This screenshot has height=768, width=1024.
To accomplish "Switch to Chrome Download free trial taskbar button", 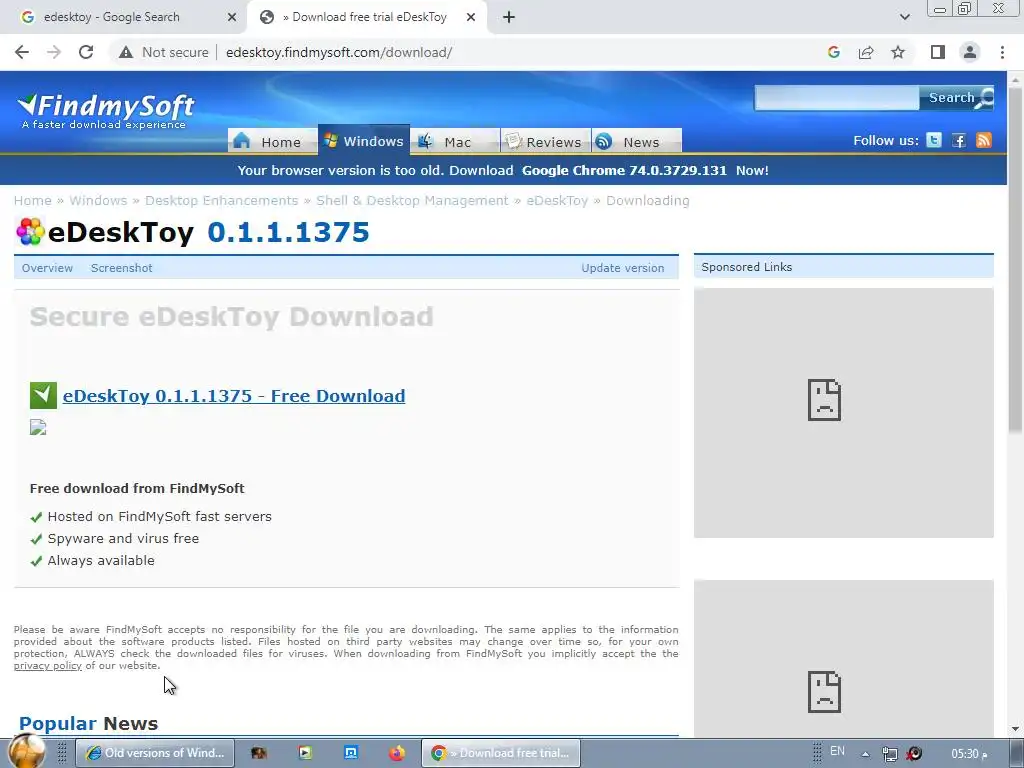I will click(501, 753).
